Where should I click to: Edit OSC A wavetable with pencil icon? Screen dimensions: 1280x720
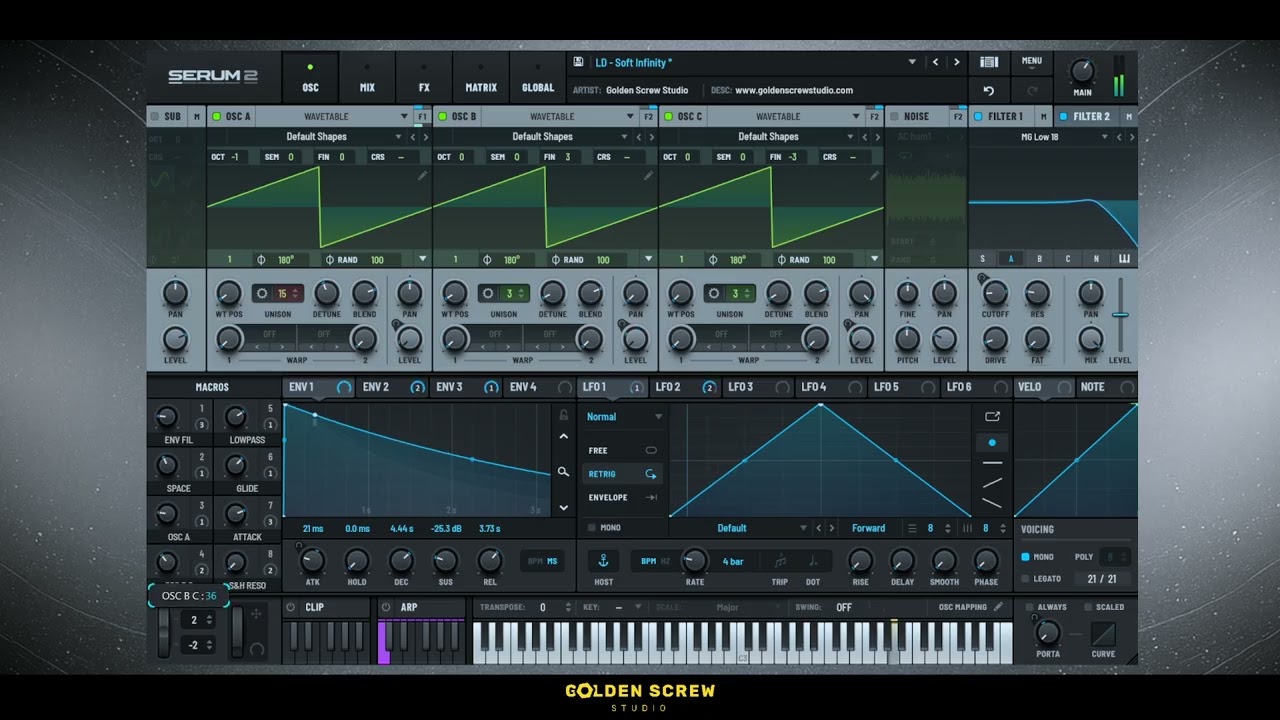click(x=422, y=175)
